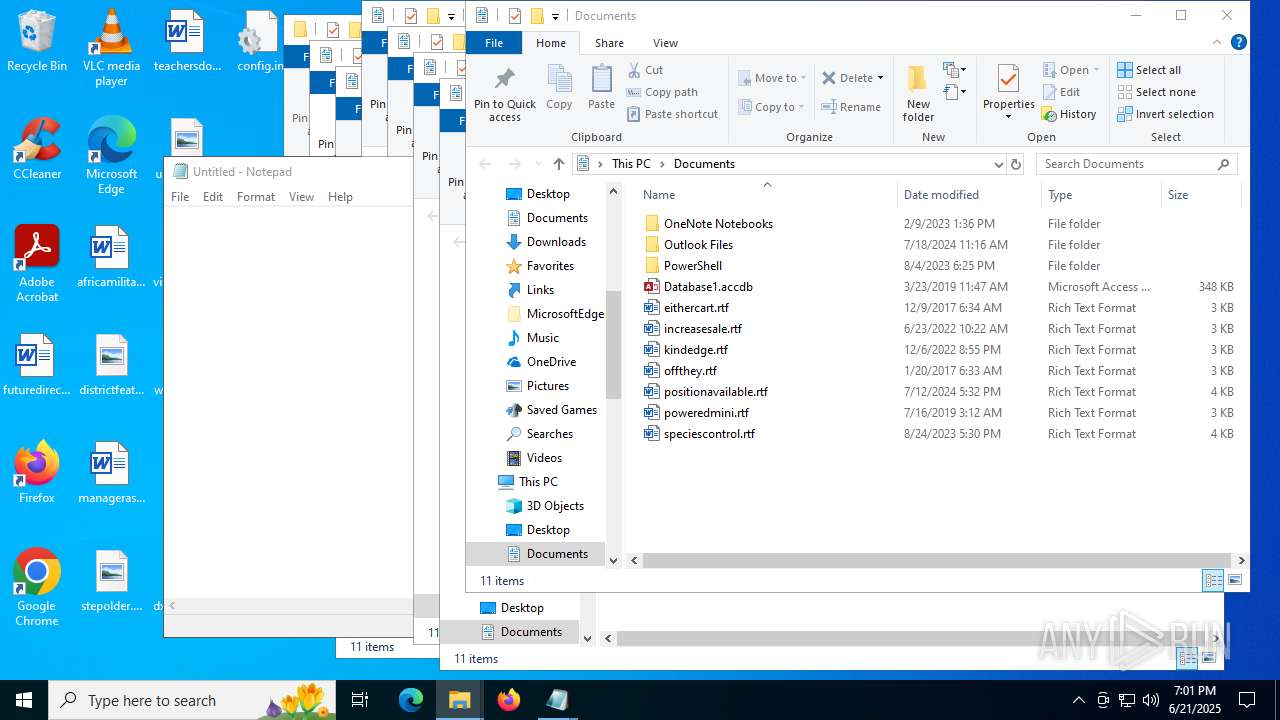1280x720 pixels.
Task: Expand address bar history dropdown
Action: coord(998,164)
